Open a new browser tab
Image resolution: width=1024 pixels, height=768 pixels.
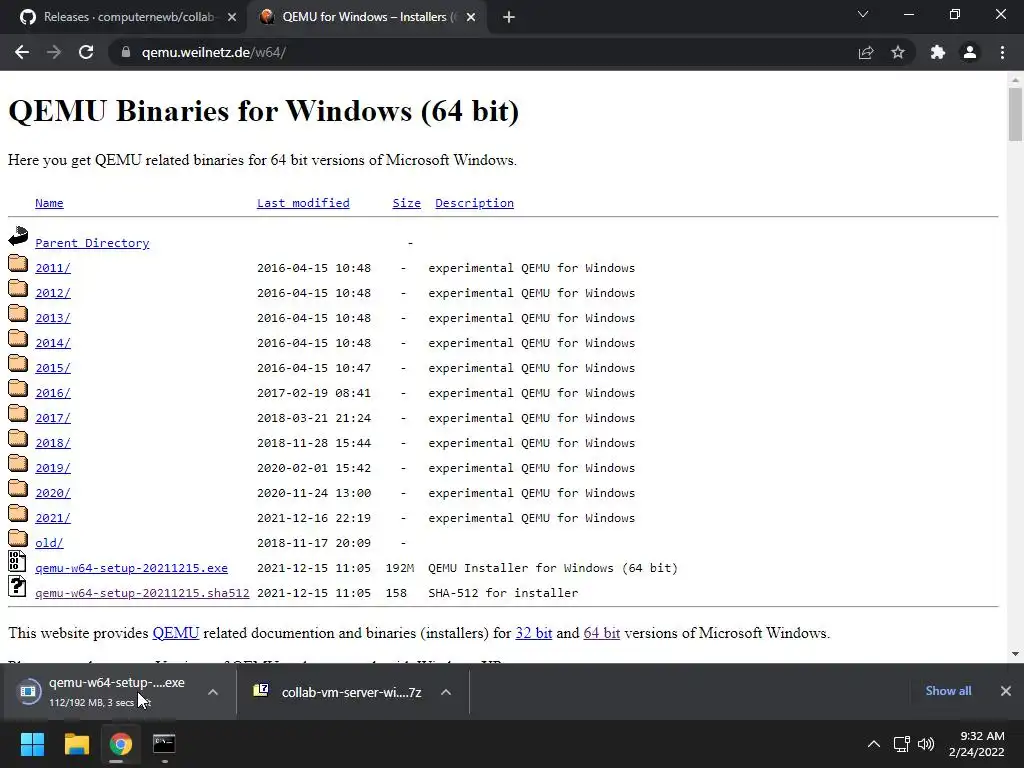point(509,17)
